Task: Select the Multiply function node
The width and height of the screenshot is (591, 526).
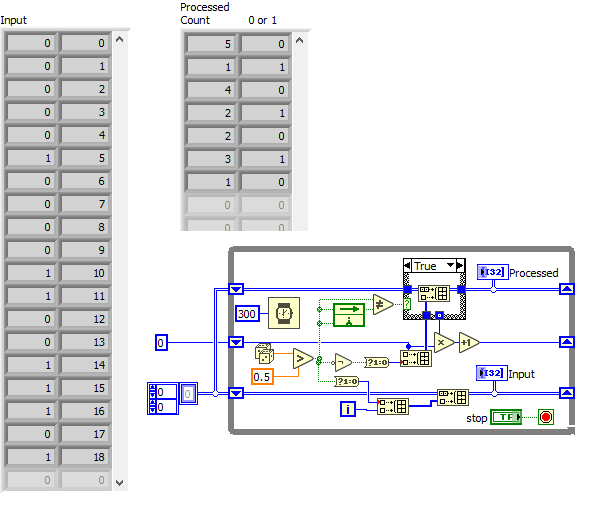Action: tap(444, 343)
